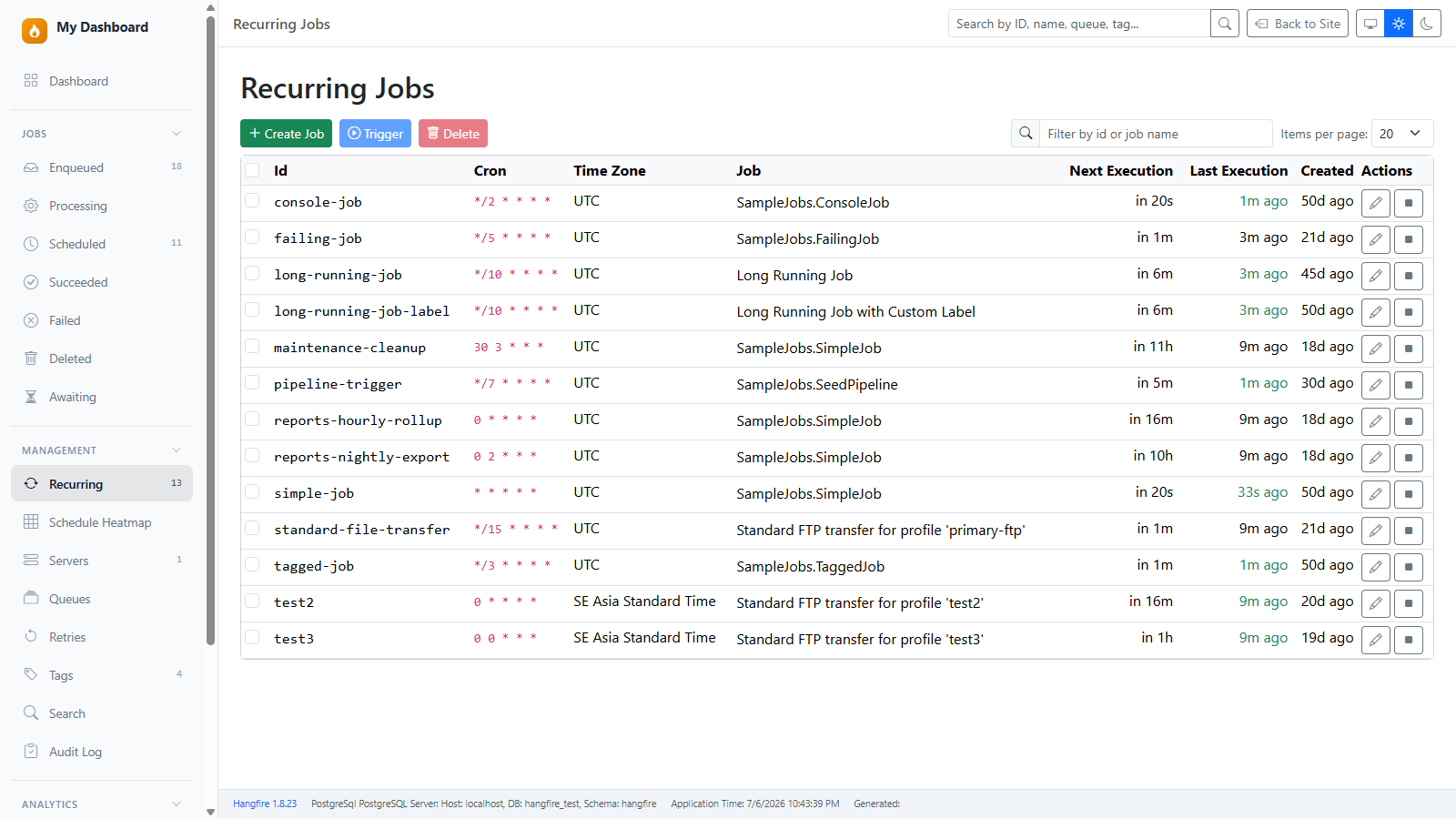1456x819 pixels.
Task: Check the test3 row checkbox
Action: [x=252, y=638]
